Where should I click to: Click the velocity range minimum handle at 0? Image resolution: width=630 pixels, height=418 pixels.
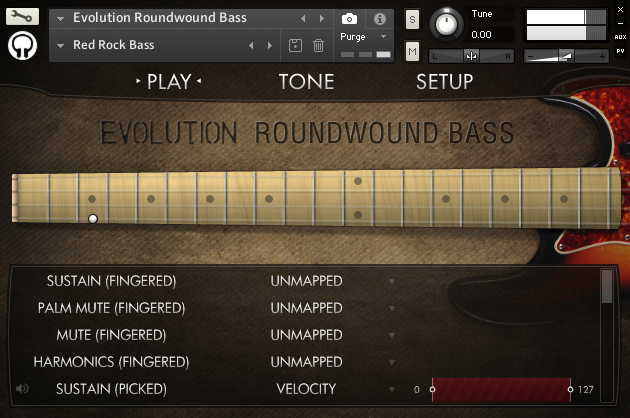[432, 389]
